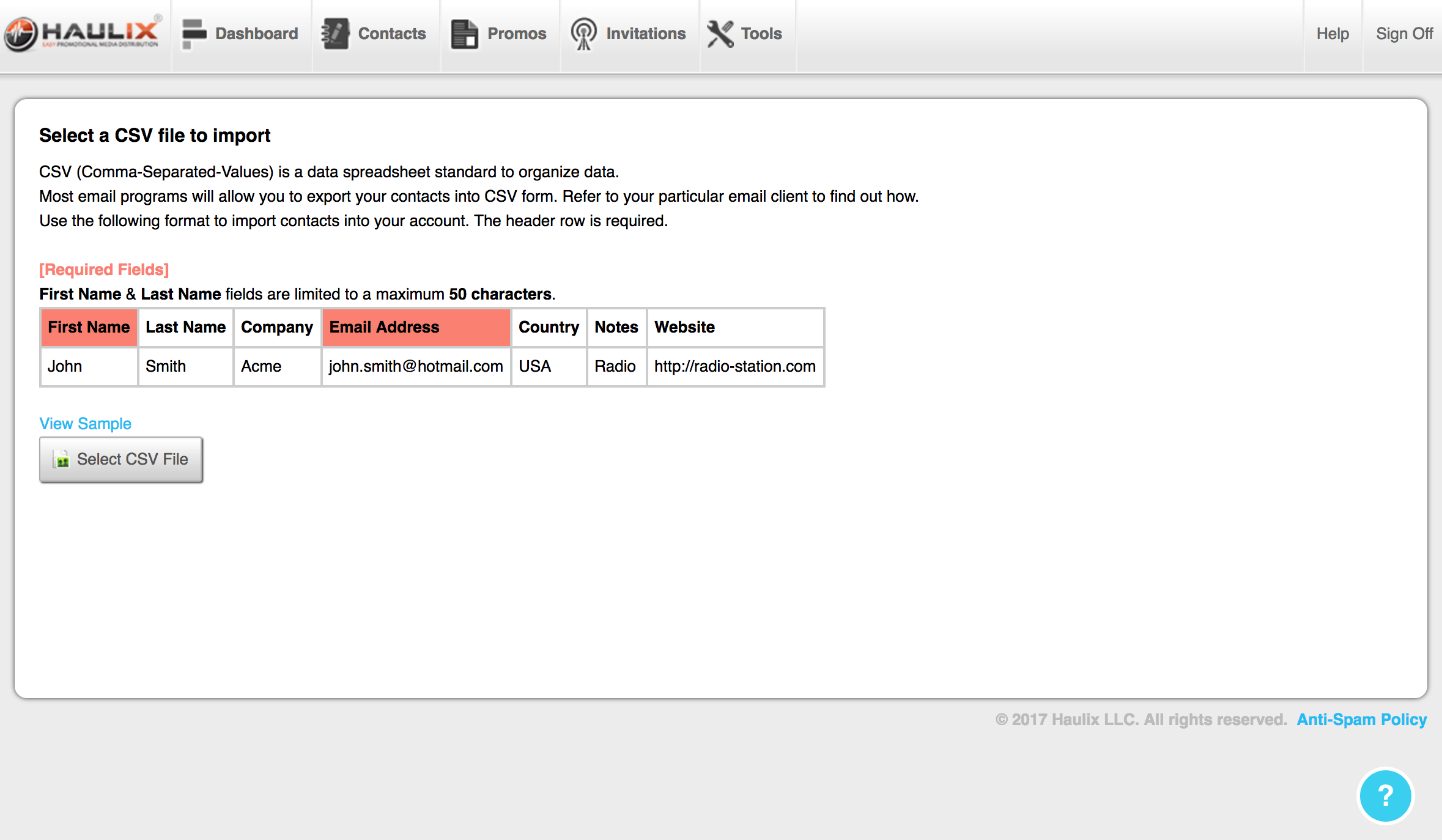
Task: Click the green CSV file icon
Action: pos(61,459)
